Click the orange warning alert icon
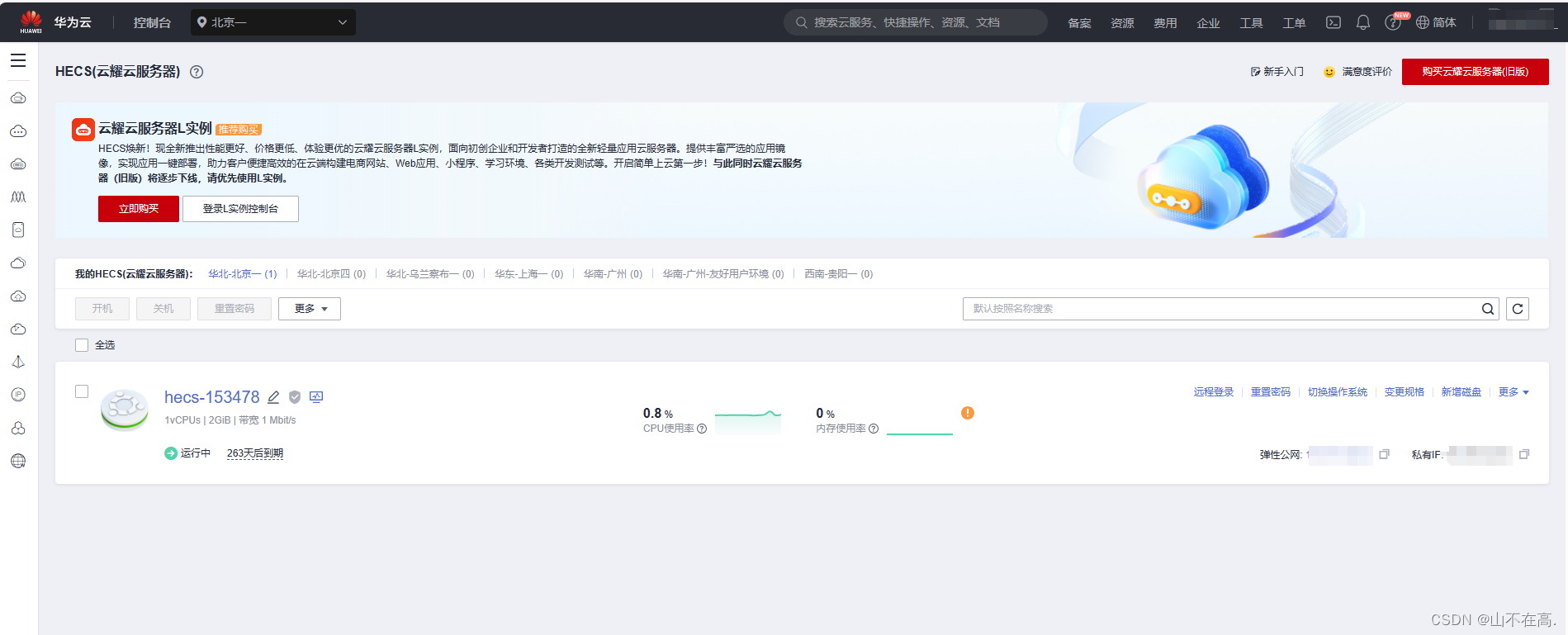This screenshot has height=635, width=1568. 968,413
